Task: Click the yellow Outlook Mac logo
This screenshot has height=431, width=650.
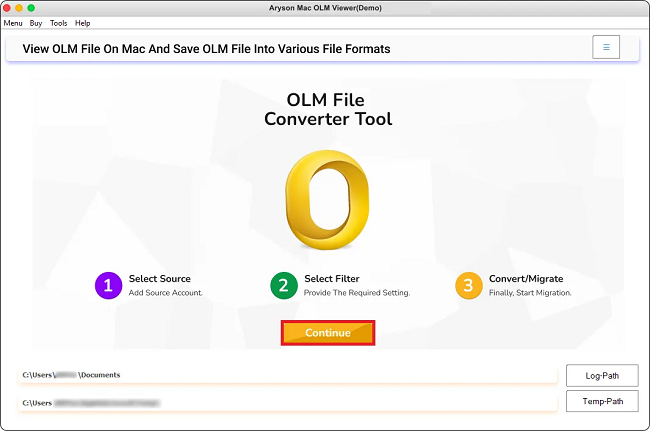Action: (327, 200)
